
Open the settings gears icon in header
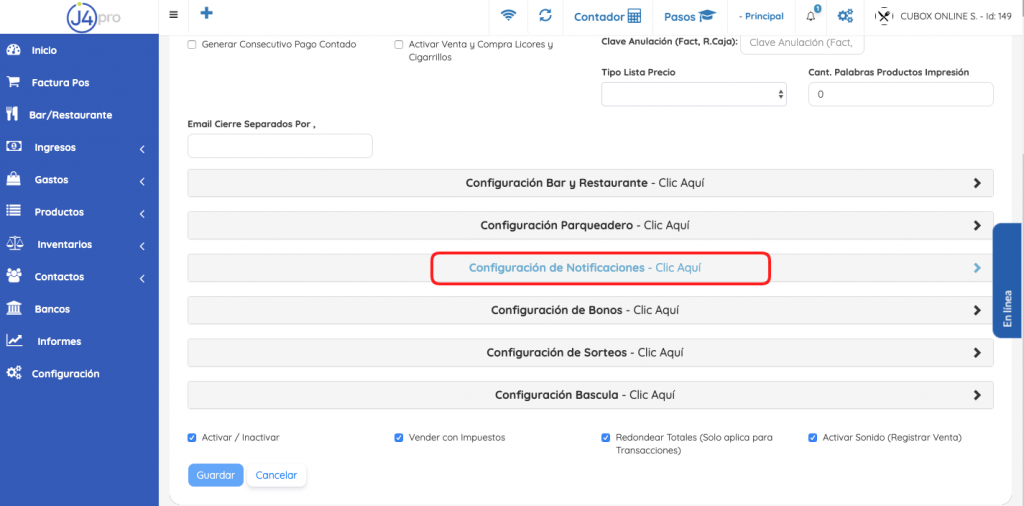845,16
